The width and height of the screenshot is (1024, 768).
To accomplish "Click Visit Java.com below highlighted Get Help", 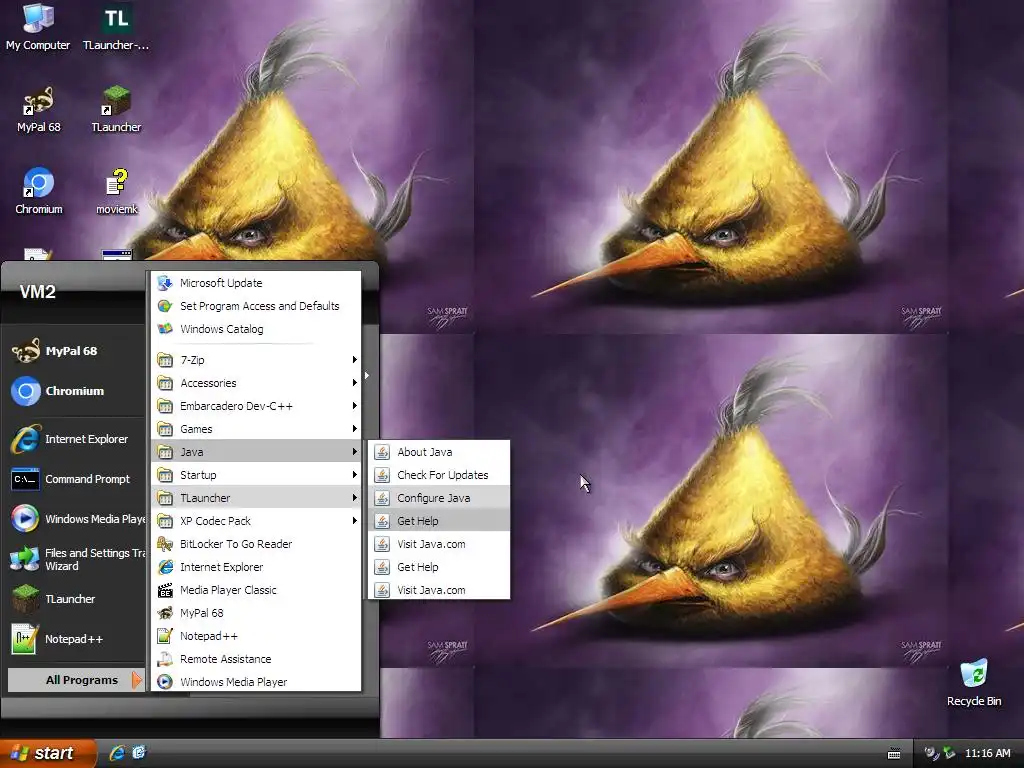I will pos(440,544).
